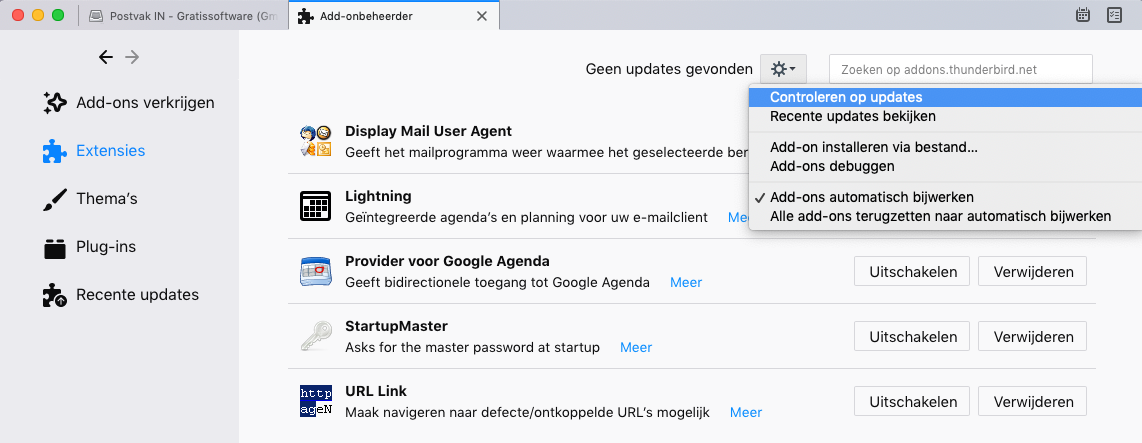Open the gear tools dropdown button
The image size is (1142, 443).
(781, 69)
